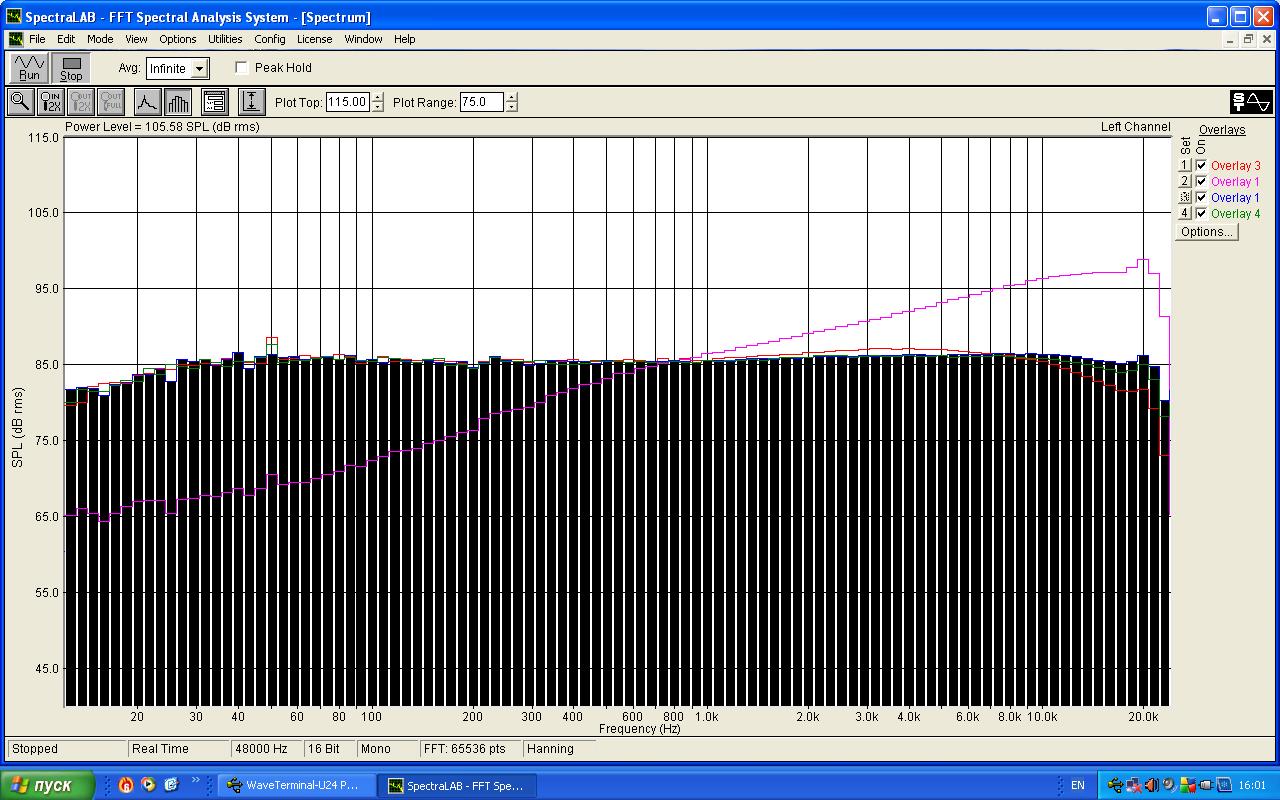Enable the Peak Hold checkbox
This screenshot has height=800, width=1280.
tap(242, 68)
